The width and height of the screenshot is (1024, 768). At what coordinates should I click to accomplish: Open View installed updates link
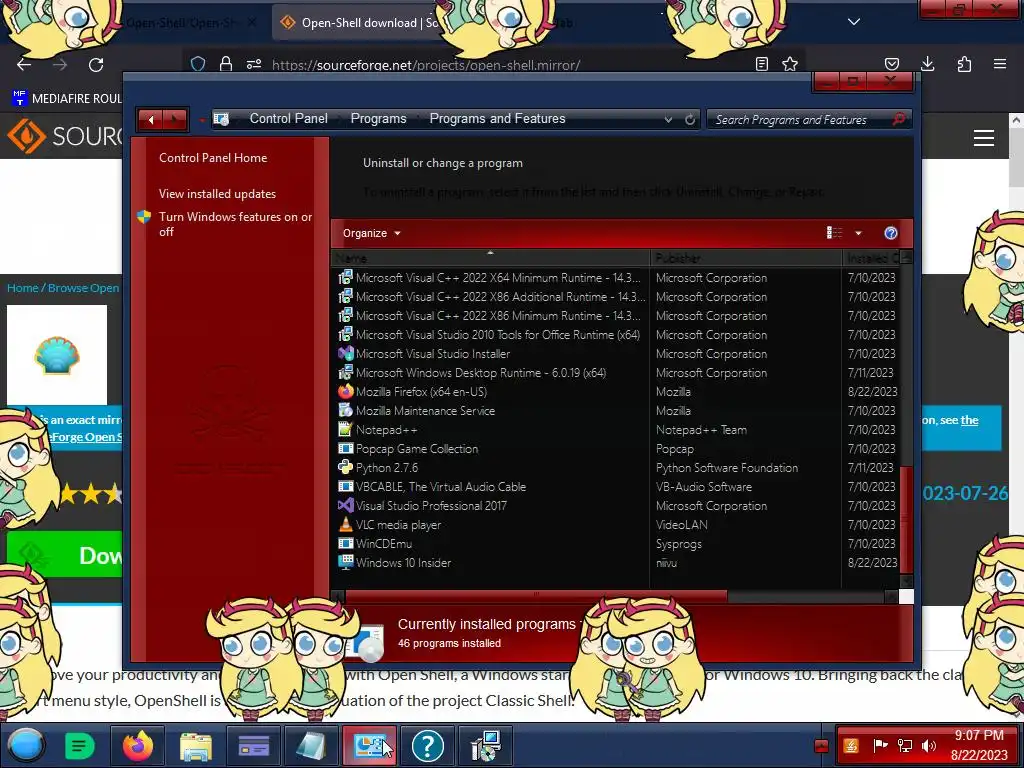217,194
